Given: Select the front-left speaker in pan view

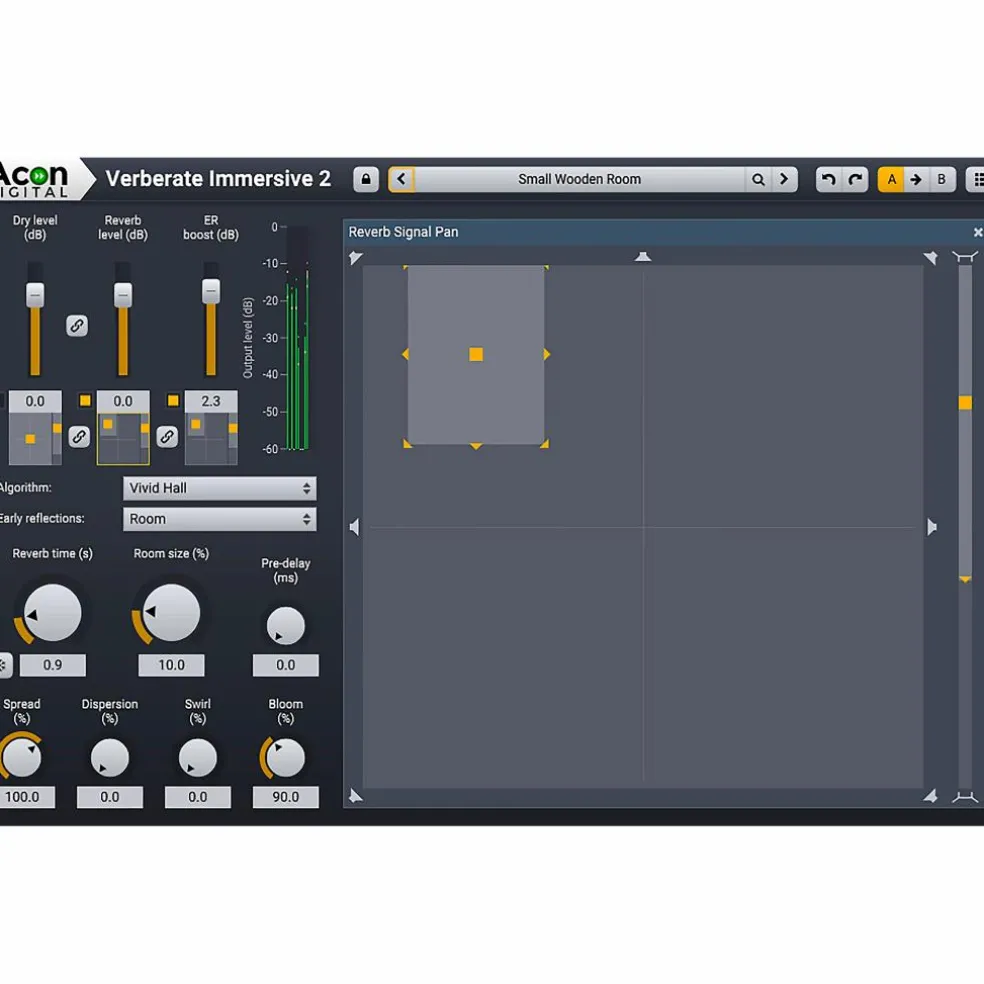Looking at the screenshot, I should (x=356, y=258).
